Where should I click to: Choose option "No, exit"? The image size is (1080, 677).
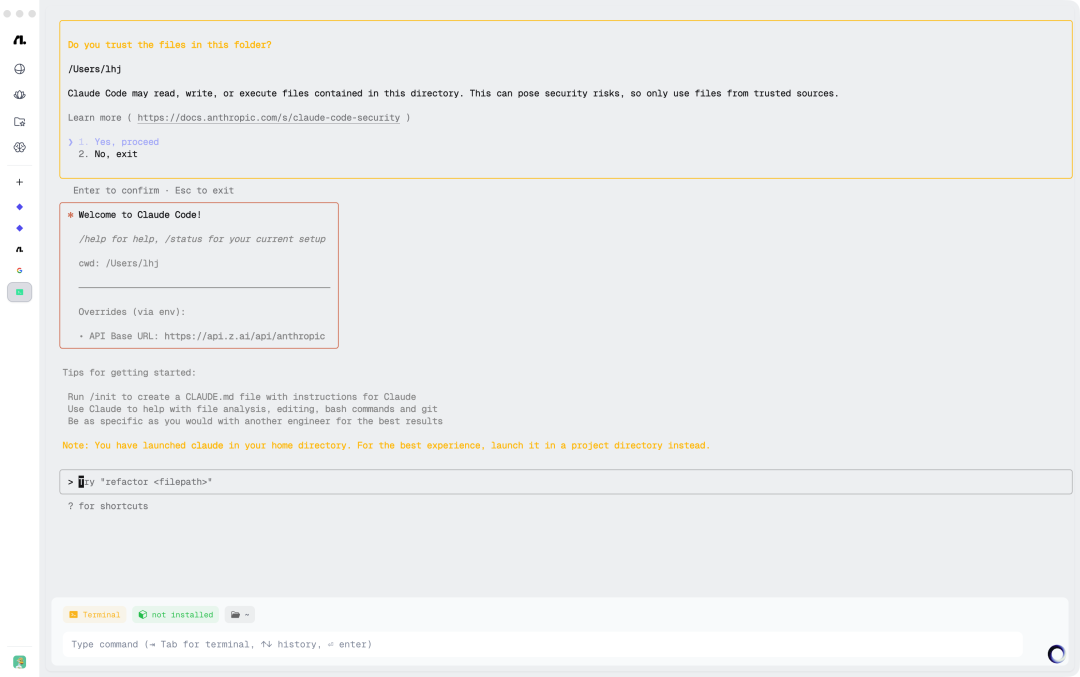coord(116,154)
